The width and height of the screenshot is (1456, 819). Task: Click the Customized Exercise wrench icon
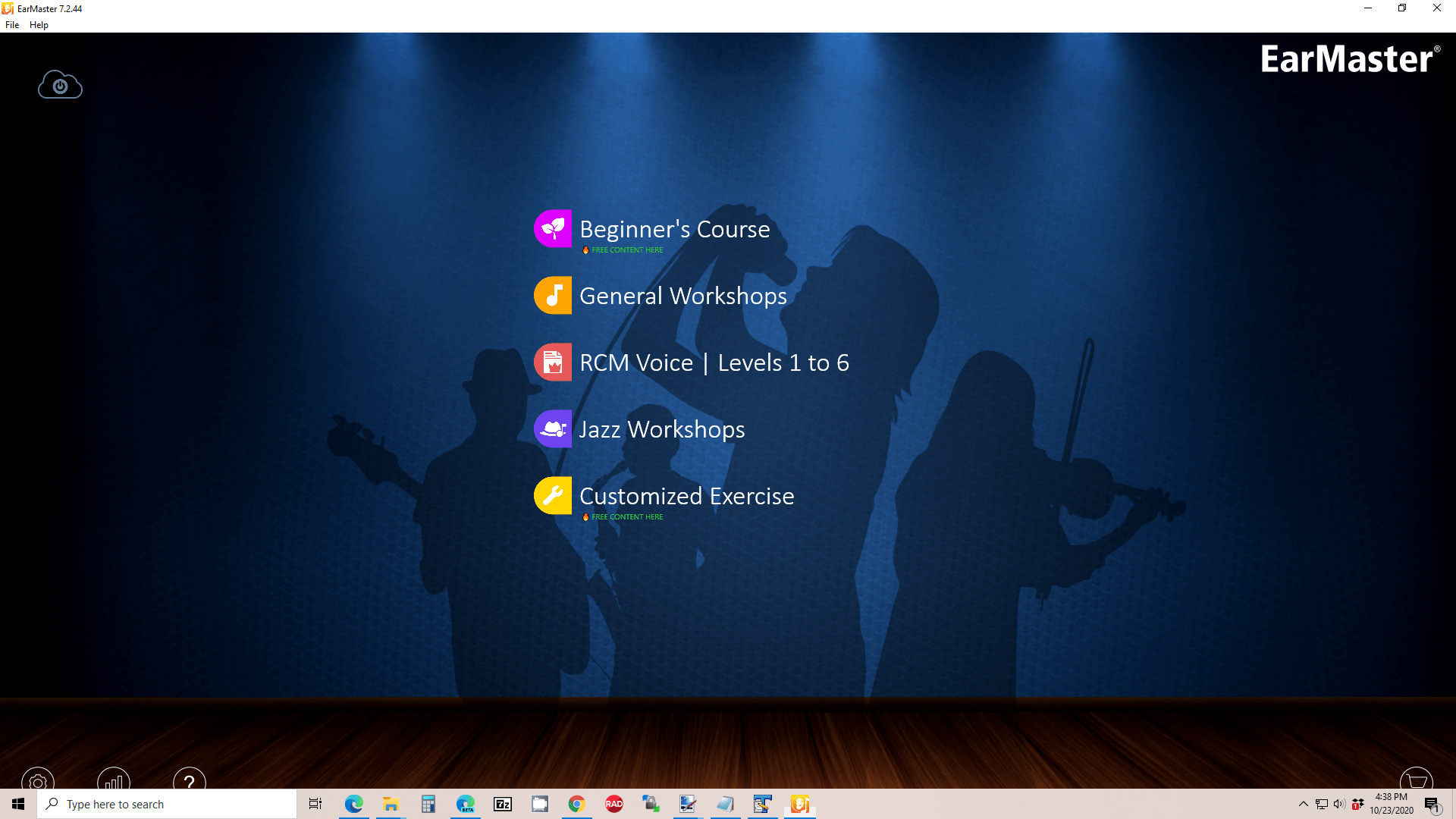coord(553,495)
